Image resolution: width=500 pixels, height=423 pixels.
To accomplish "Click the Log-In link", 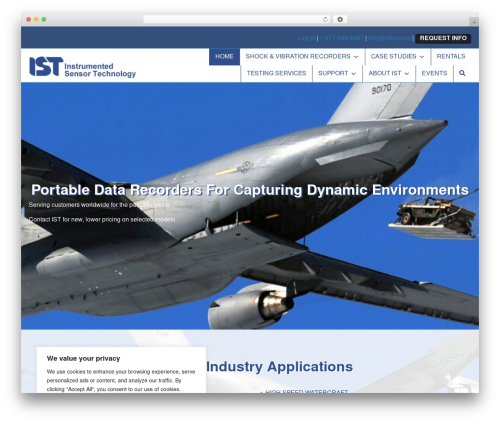I will pyautogui.click(x=306, y=38).
